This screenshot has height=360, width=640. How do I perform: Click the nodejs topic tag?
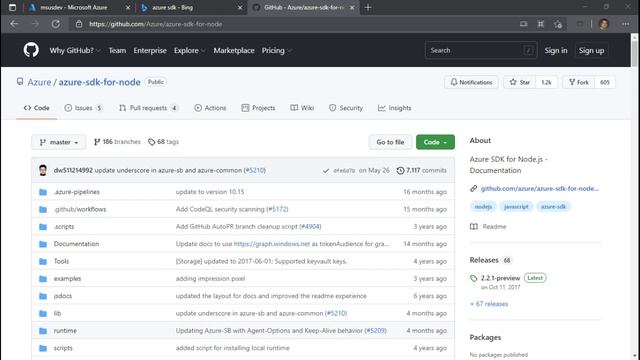click(483, 207)
